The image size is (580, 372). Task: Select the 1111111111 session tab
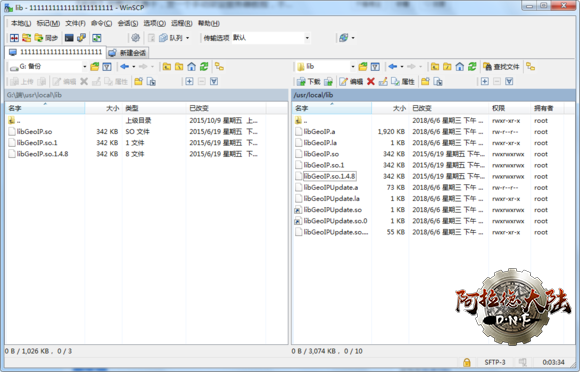(55, 52)
